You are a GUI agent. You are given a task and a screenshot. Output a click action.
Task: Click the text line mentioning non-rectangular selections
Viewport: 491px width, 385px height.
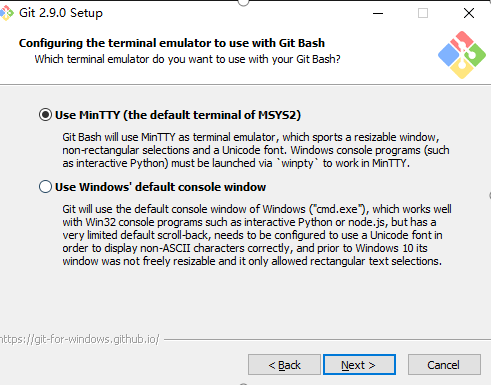[256, 150]
